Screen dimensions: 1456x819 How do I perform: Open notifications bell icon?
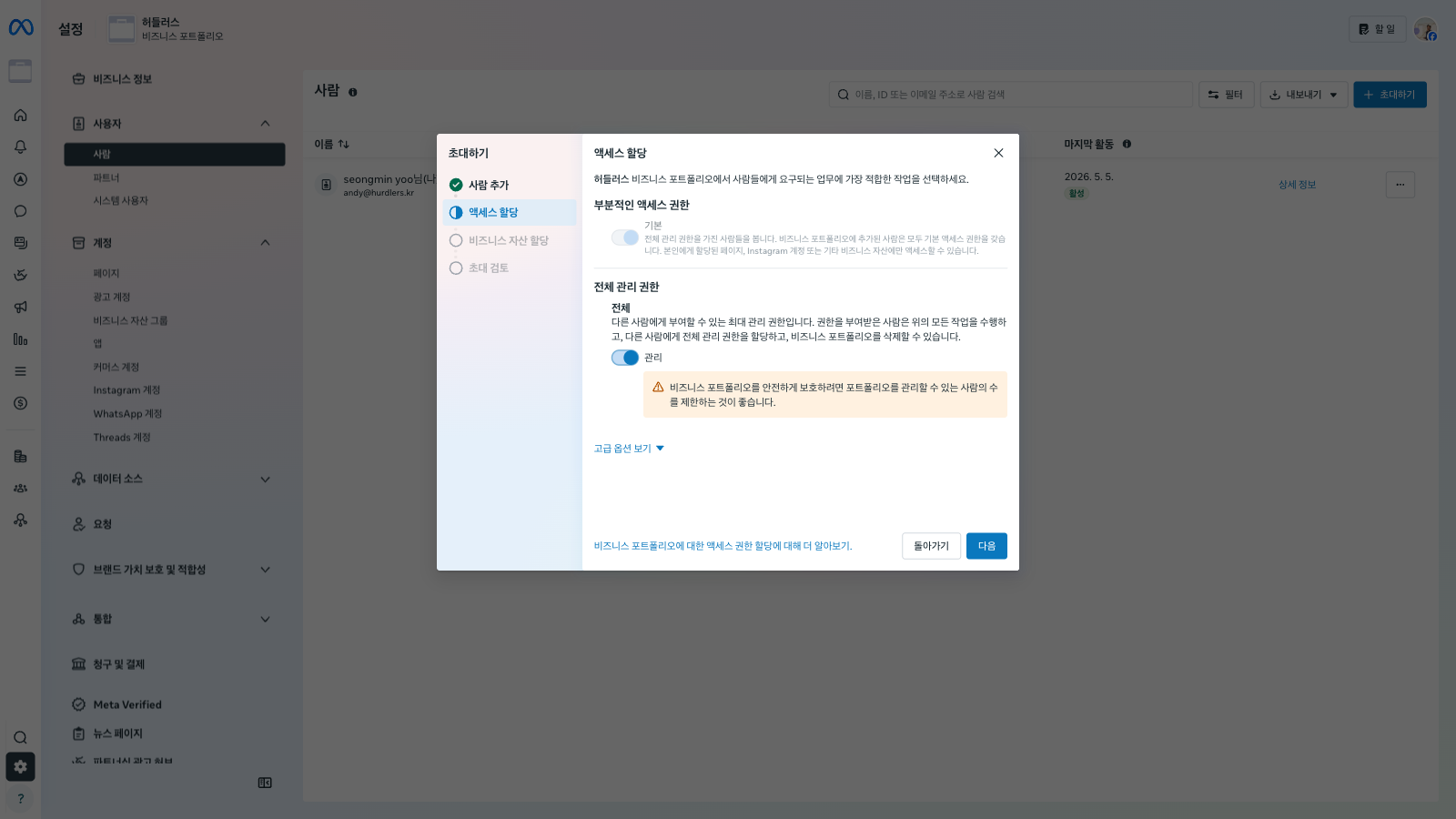(20, 147)
